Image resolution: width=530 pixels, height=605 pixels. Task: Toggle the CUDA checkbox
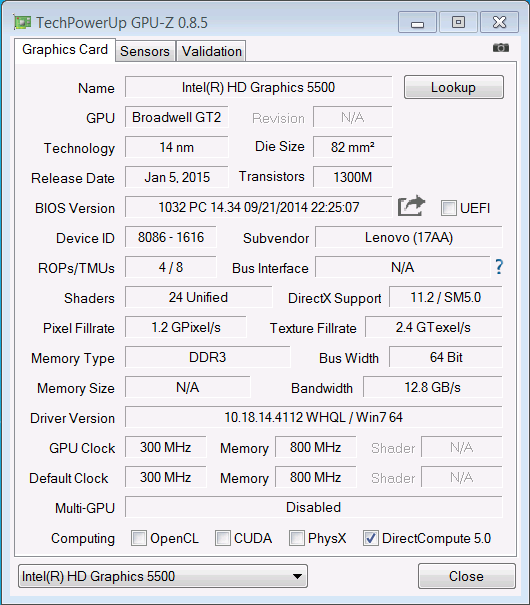pos(223,538)
